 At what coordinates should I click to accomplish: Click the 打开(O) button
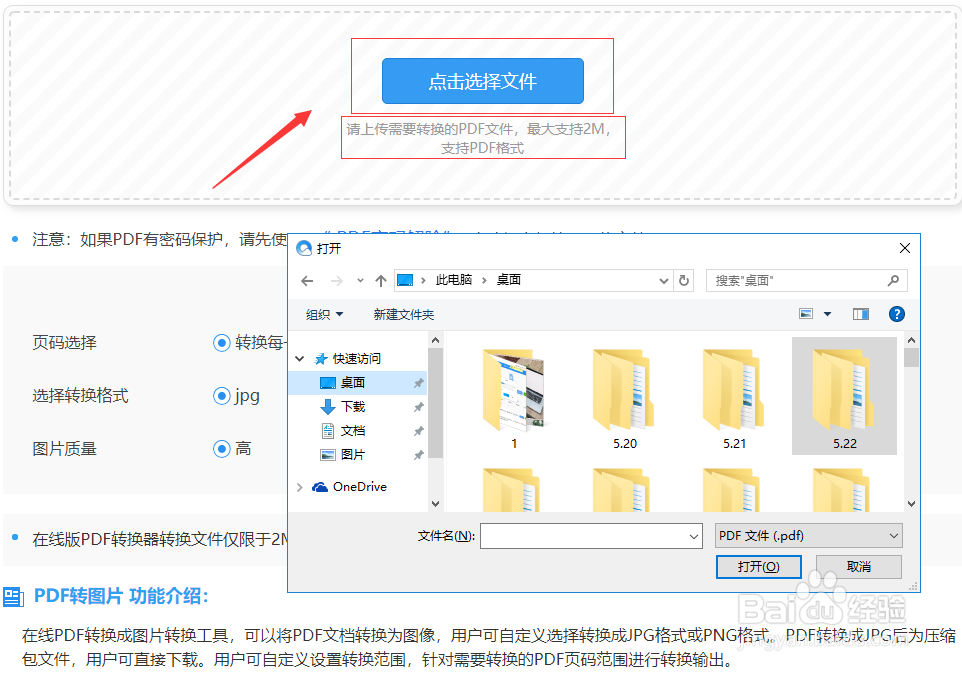click(x=759, y=566)
